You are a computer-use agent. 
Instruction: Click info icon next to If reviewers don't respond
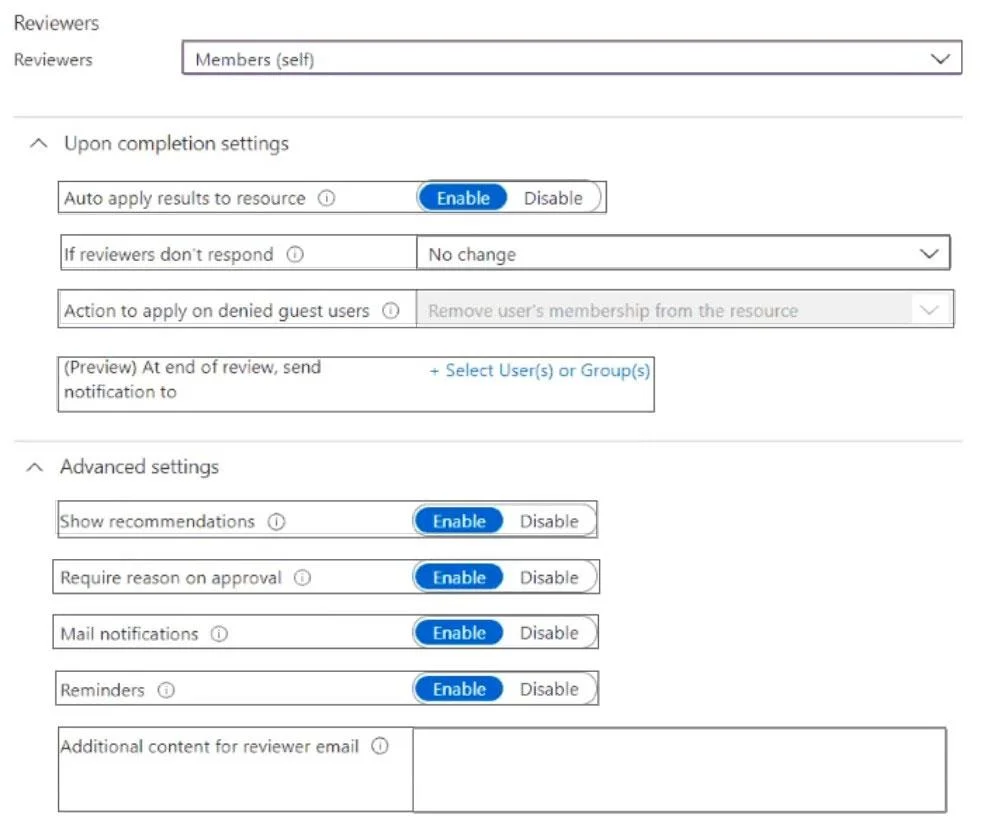(x=295, y=254)
